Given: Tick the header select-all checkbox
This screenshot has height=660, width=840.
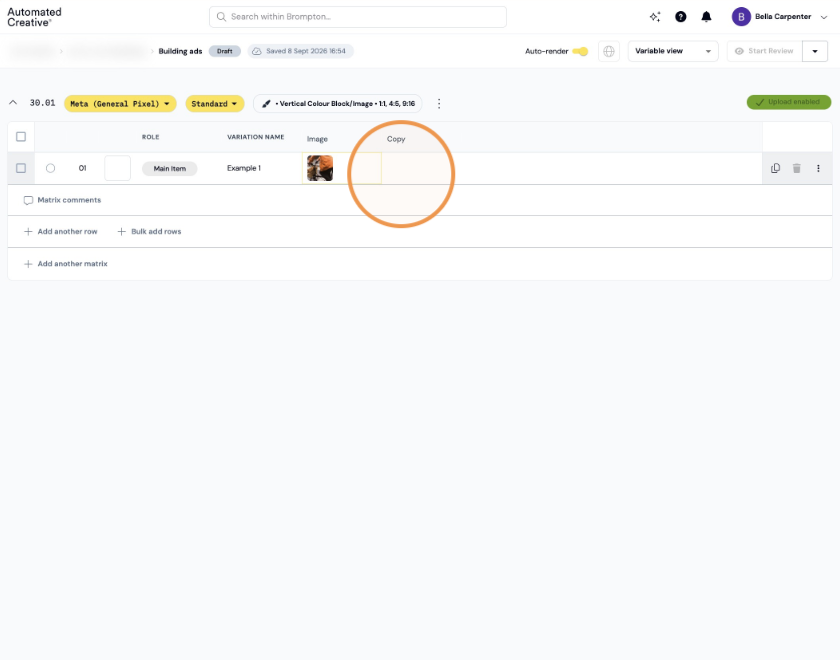Looking at the screenshot, I should coord(21,137).
